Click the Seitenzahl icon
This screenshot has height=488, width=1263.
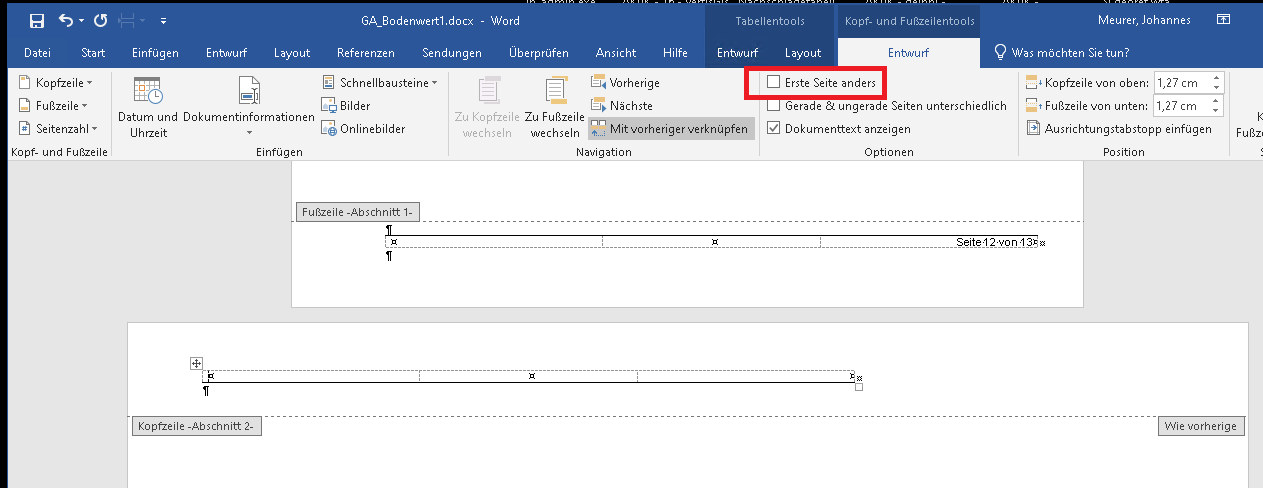tap(25, 128)
